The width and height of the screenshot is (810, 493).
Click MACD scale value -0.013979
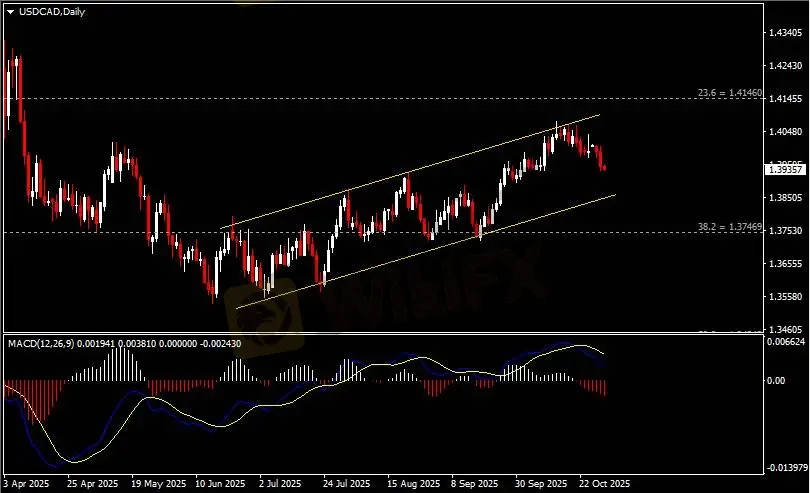coord(787,468)
